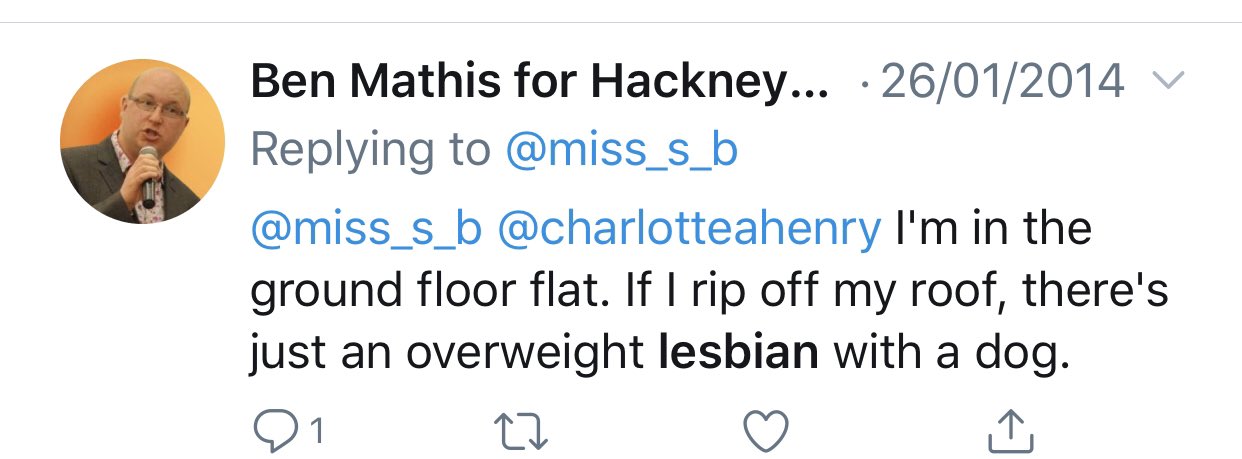Open the @miss_s_b link after Replying to
The height and width of the screenshot is (459, 1242).
(621, 150)
